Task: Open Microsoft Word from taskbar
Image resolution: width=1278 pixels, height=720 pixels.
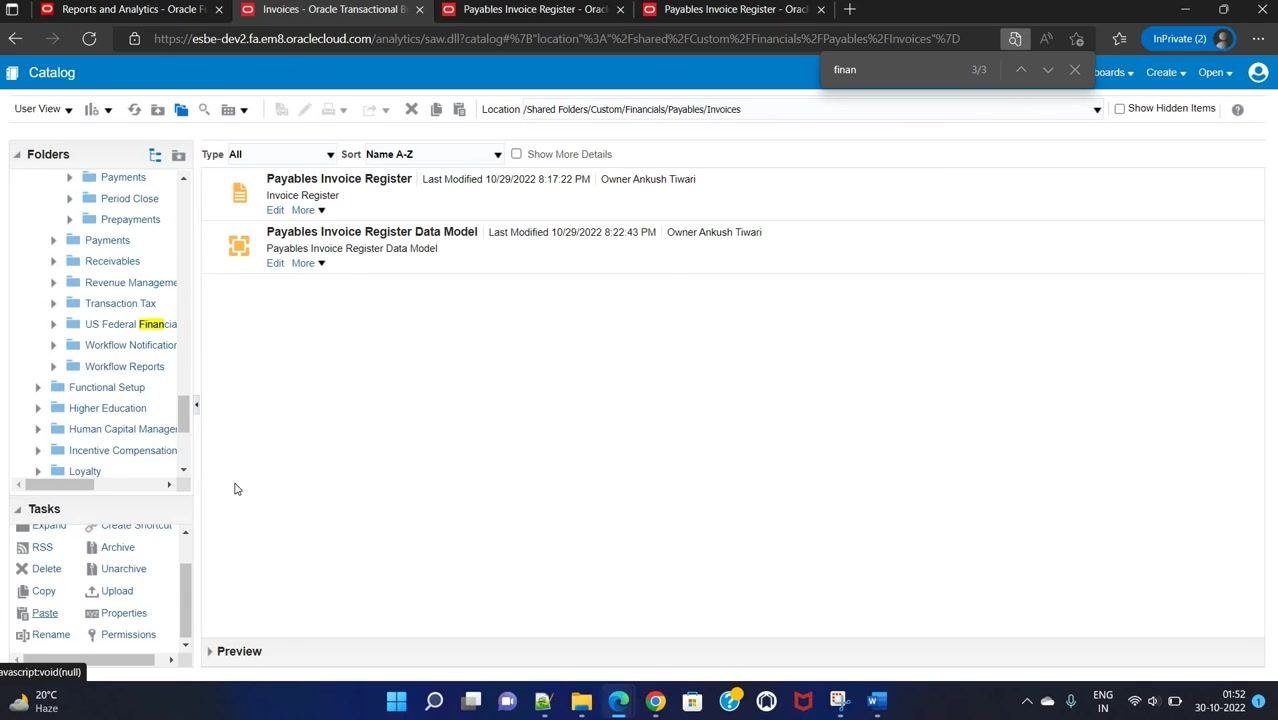Action: [x=877, y=701]
